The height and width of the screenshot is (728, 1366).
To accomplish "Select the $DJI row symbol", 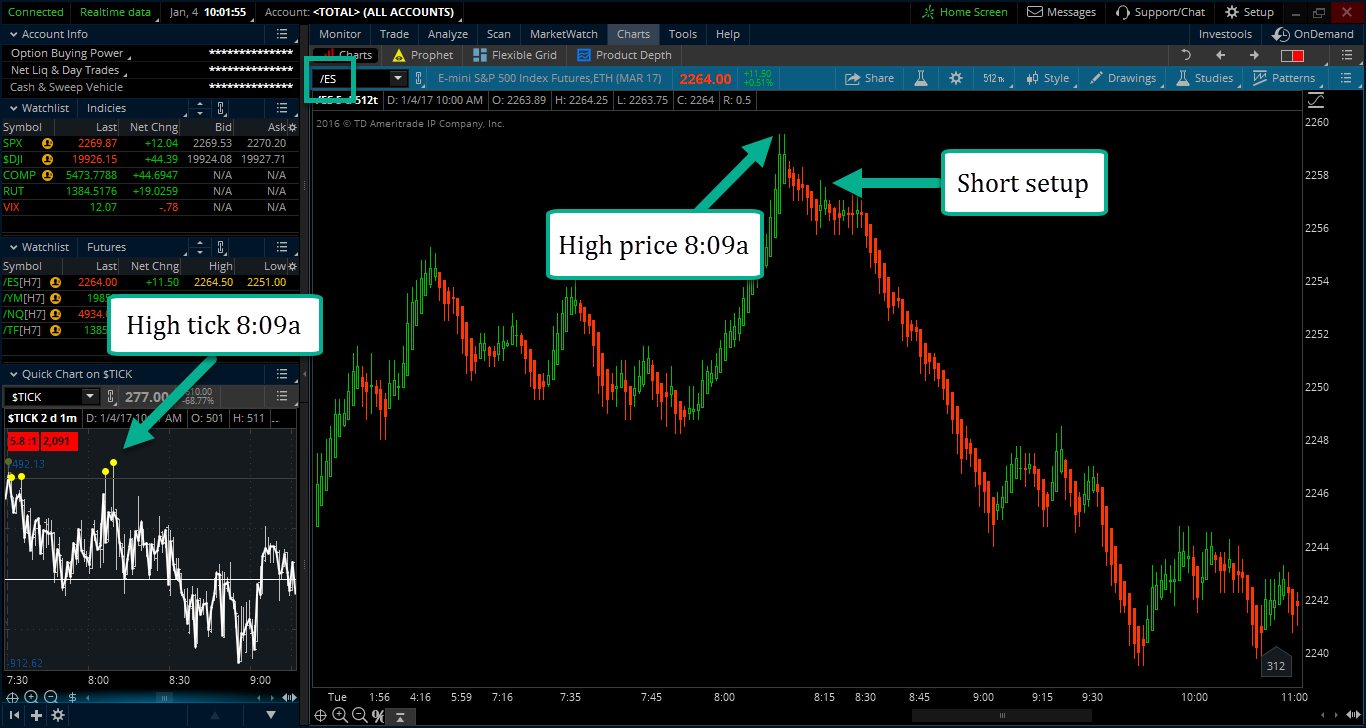I will pyautogui.click(x=12, y=159).
